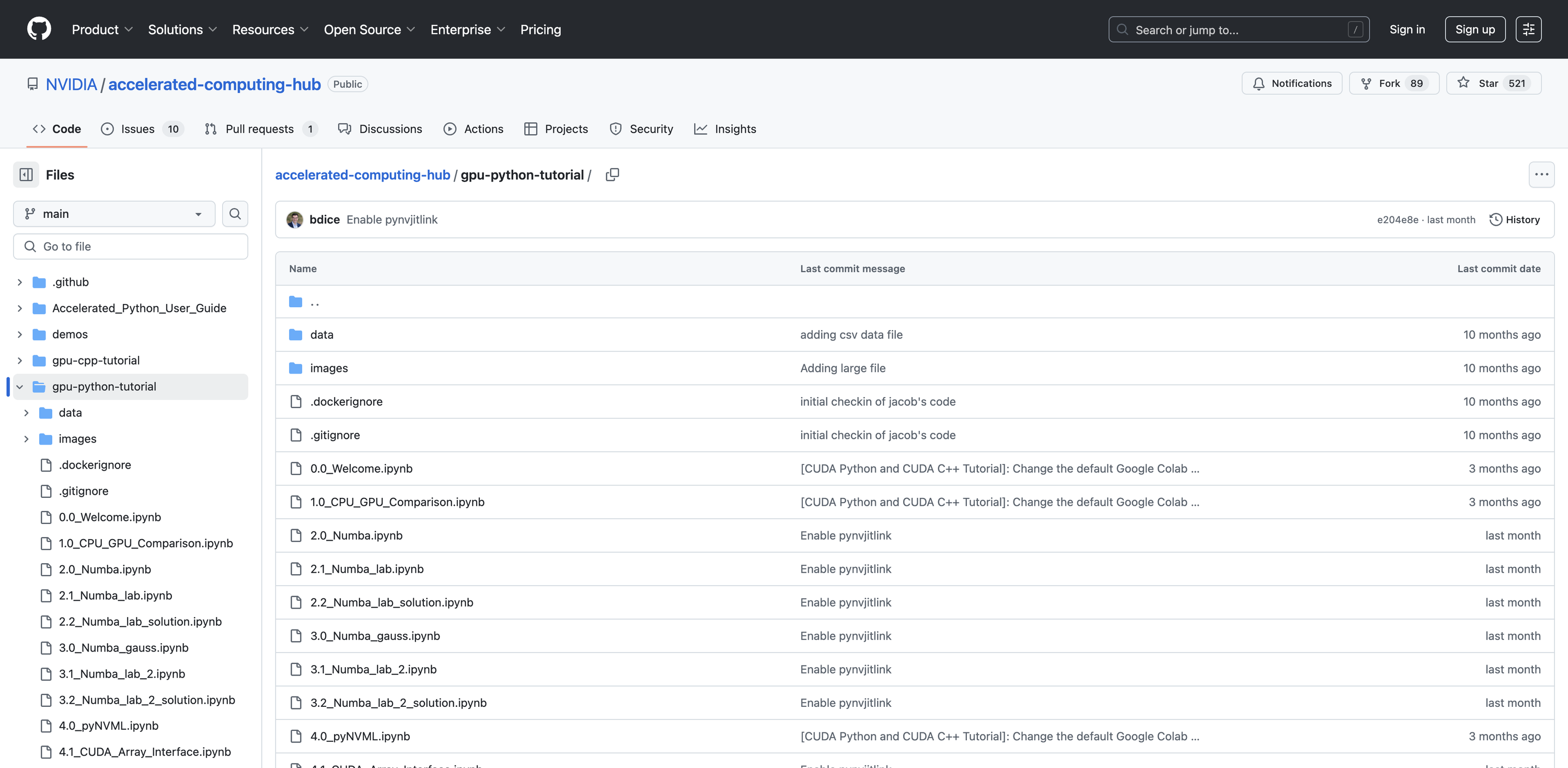The image size is (1568, 768).
Task: Expand the images subfolder chevron in sidebar
Action: pos(26,439)
